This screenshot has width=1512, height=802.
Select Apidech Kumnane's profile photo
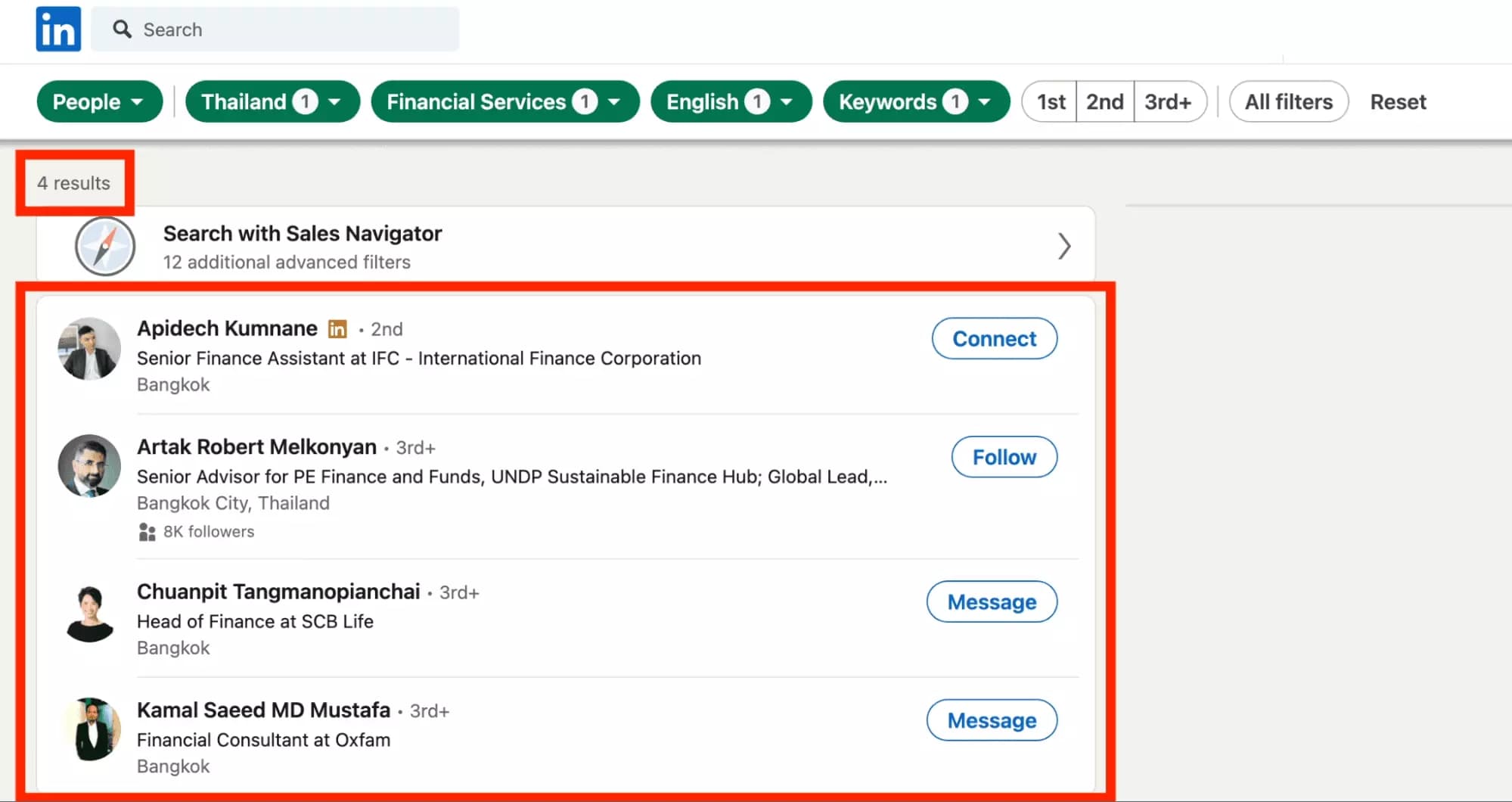(x=88, y=349)
